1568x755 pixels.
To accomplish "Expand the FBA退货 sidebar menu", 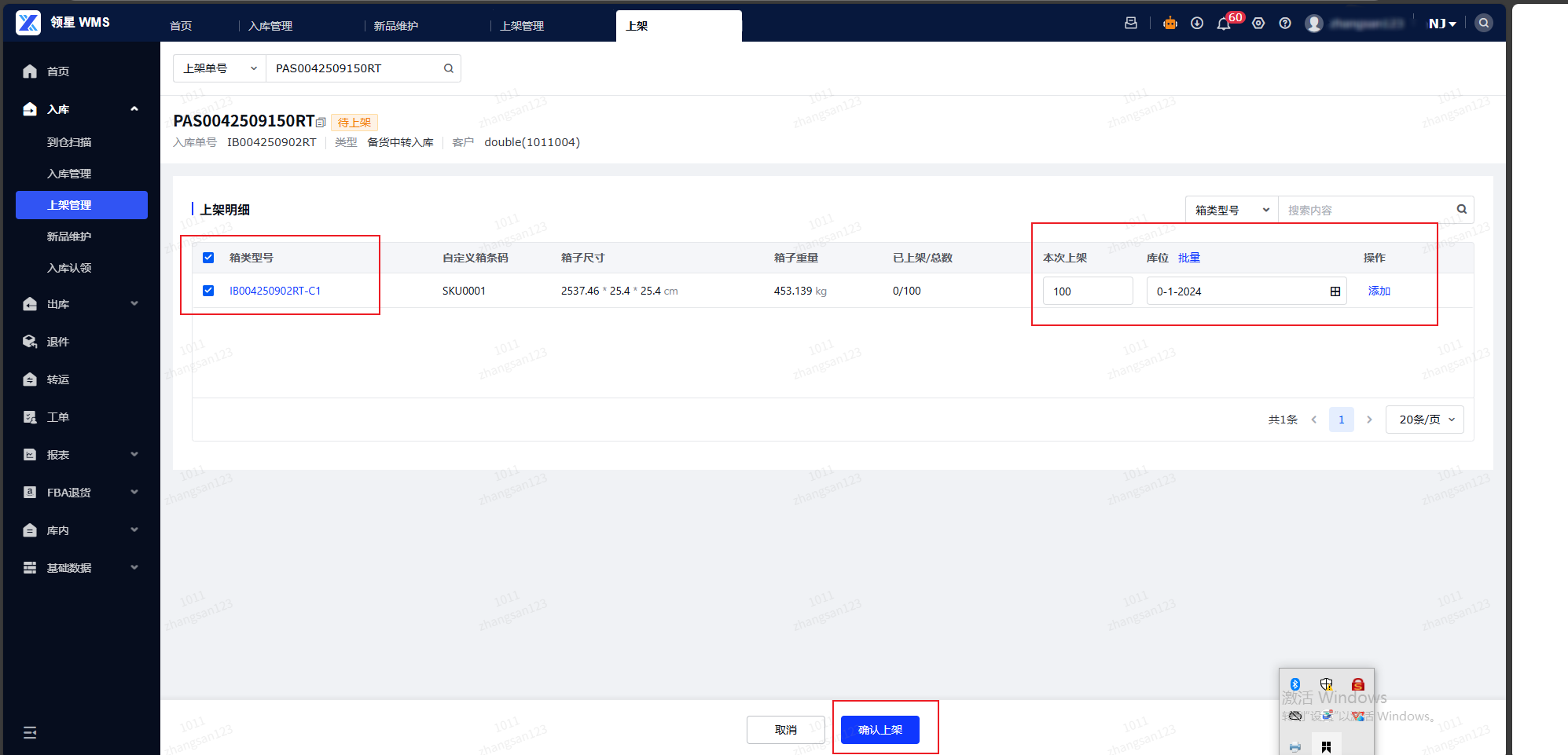I will pos(134,493).
